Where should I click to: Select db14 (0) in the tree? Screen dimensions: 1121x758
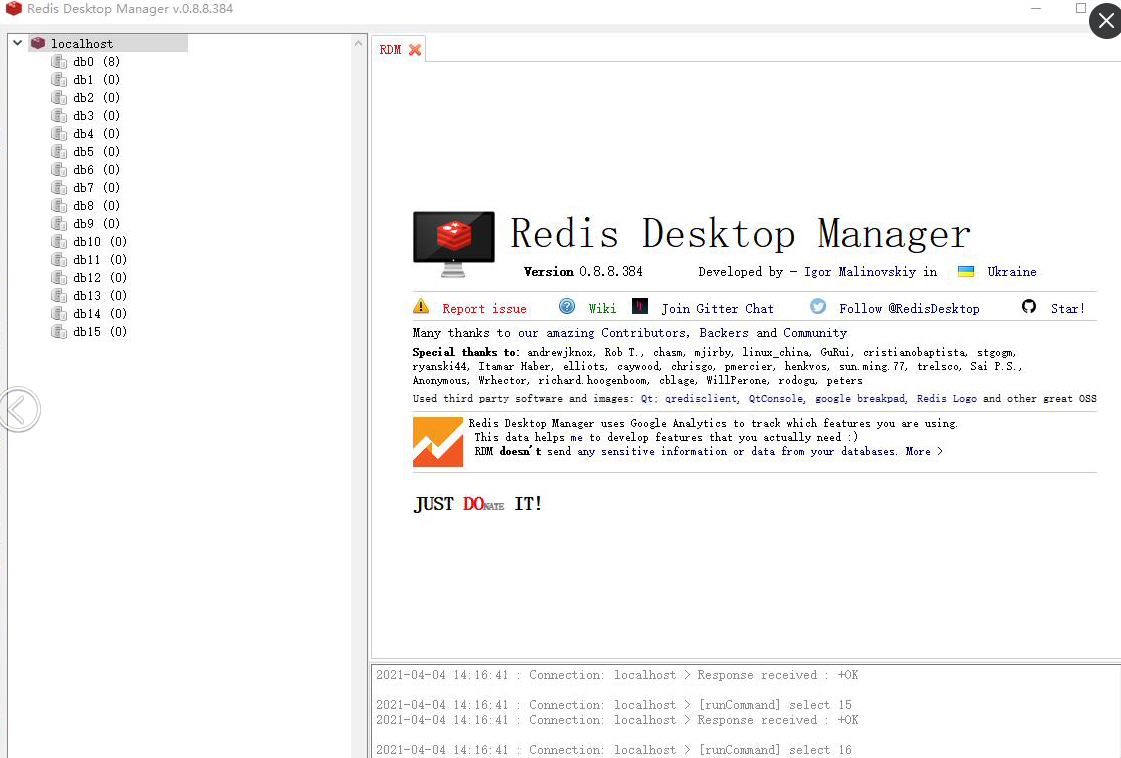click(x=100, y=313)
